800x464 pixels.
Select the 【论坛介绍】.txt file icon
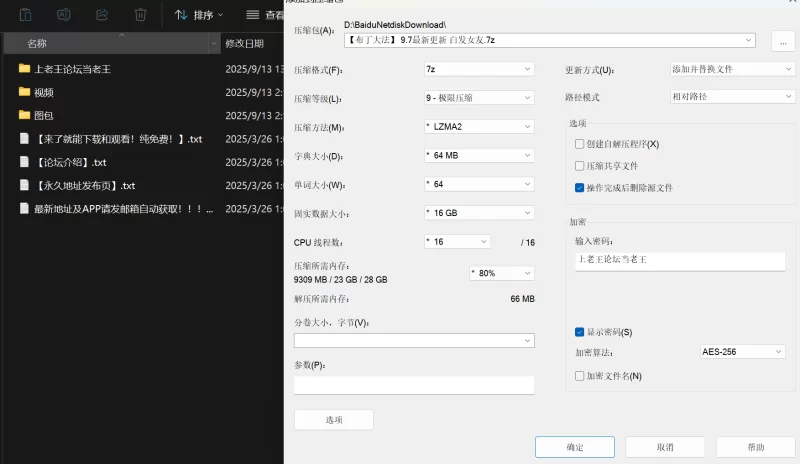[24, 162]
